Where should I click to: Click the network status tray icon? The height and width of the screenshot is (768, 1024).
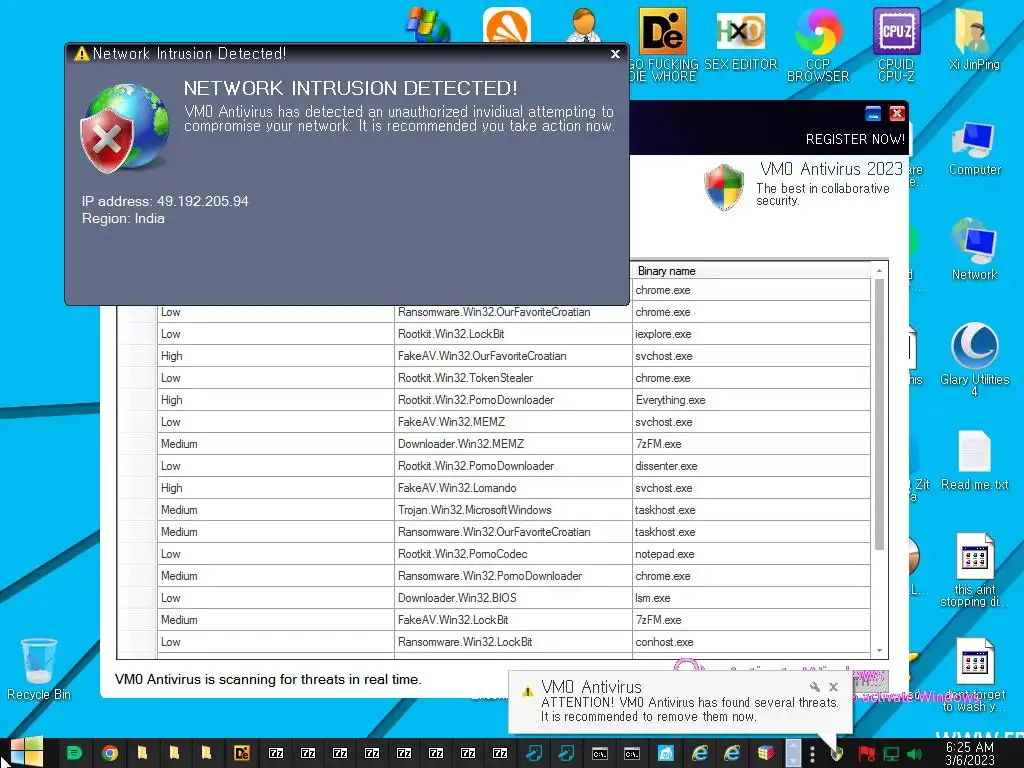click(x=891, y=754)
